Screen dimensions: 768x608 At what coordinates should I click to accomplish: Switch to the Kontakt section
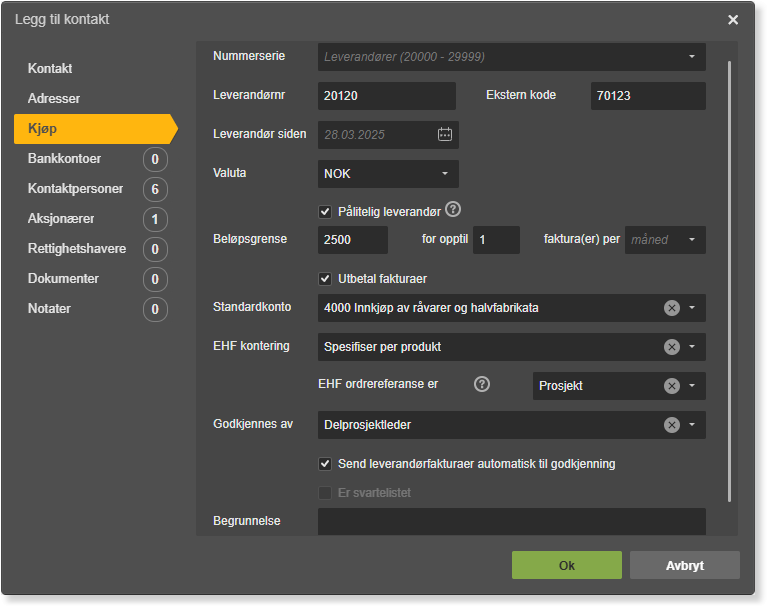click(x=50, y=68)
